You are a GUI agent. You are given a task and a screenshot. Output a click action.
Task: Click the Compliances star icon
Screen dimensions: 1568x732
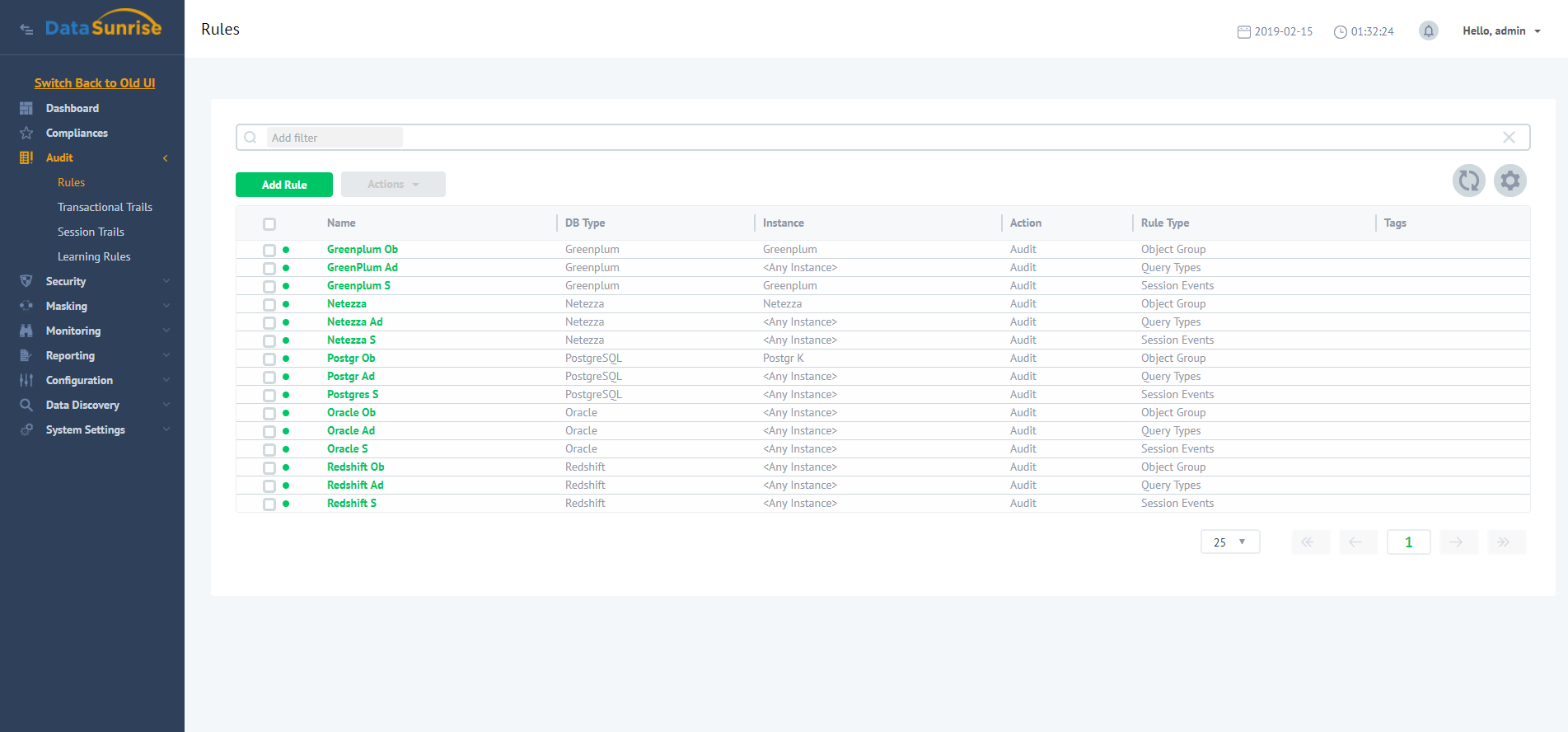pos(26,133)
